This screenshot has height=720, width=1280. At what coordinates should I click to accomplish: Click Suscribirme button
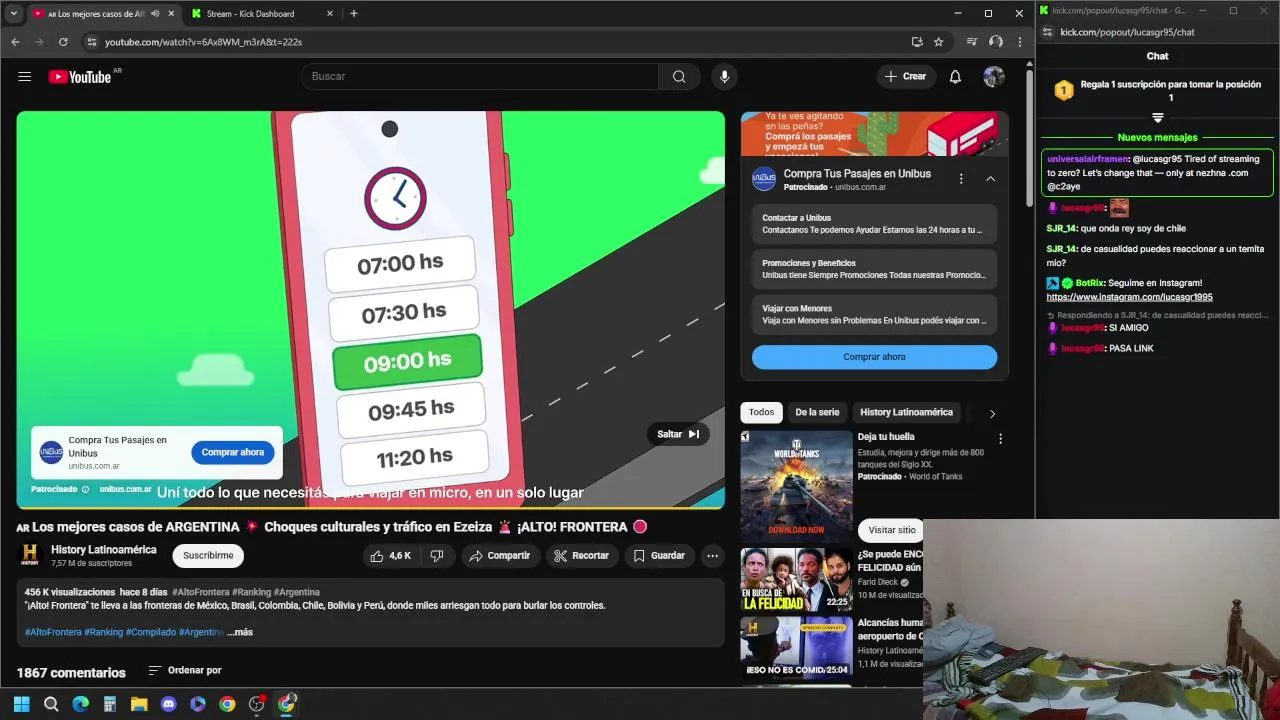208,556
